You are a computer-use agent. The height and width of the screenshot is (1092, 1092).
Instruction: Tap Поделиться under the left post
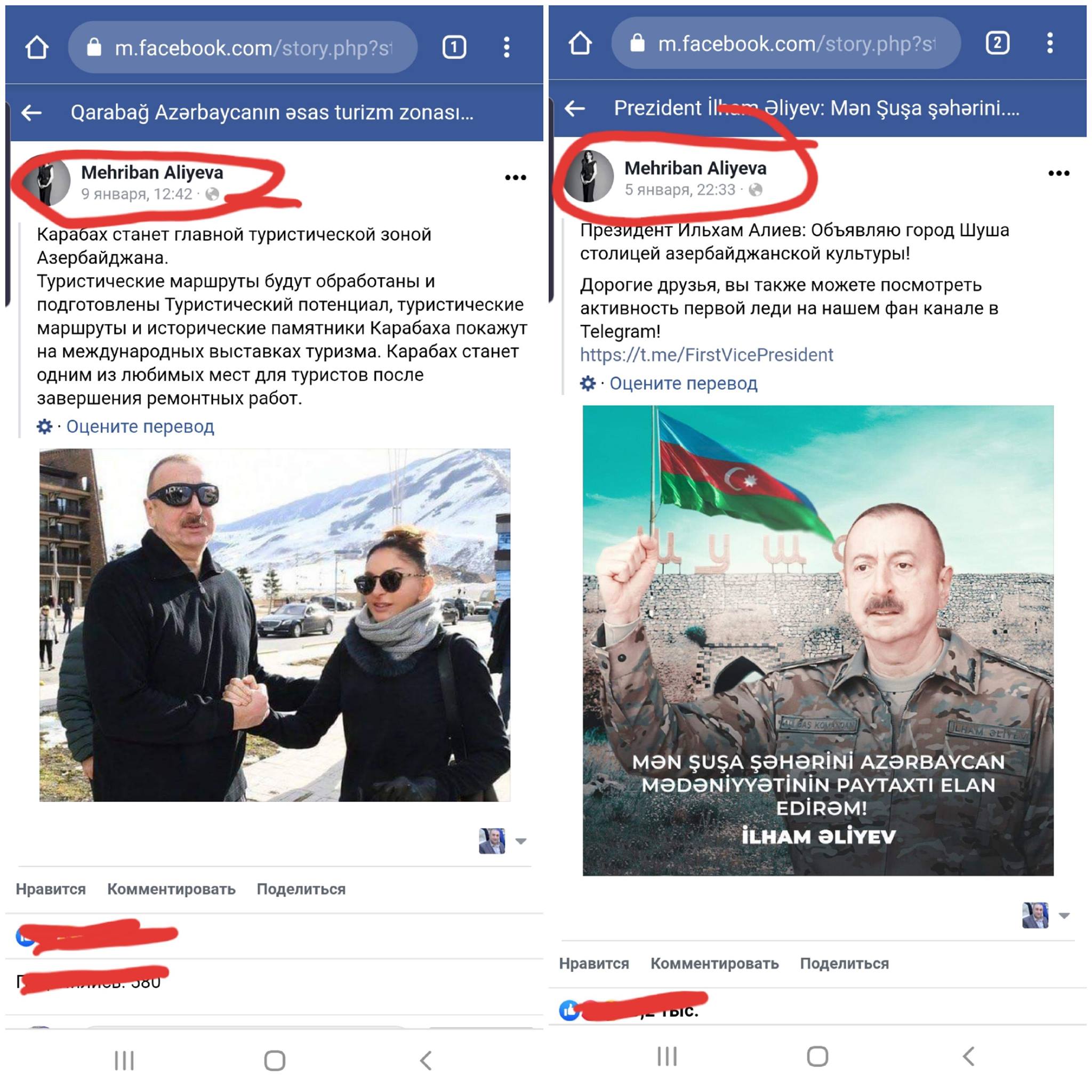pos(301,889)
